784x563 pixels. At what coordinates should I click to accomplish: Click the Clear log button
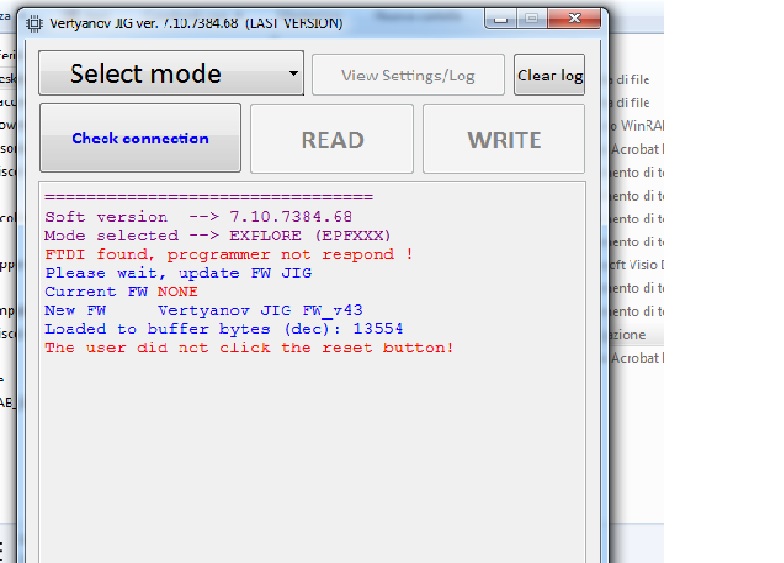point(550,75)
